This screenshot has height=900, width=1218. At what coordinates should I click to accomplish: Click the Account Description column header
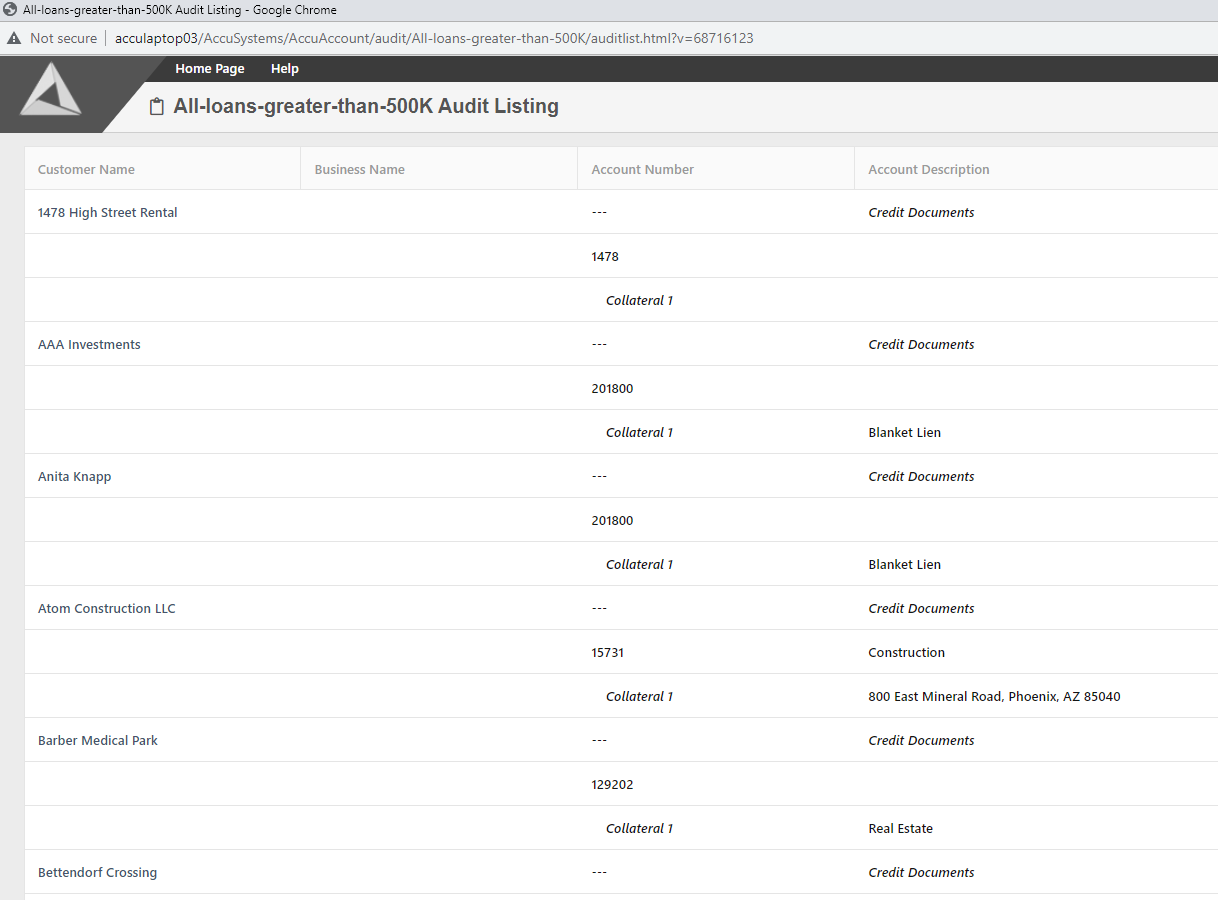click(x=928, y=170)
